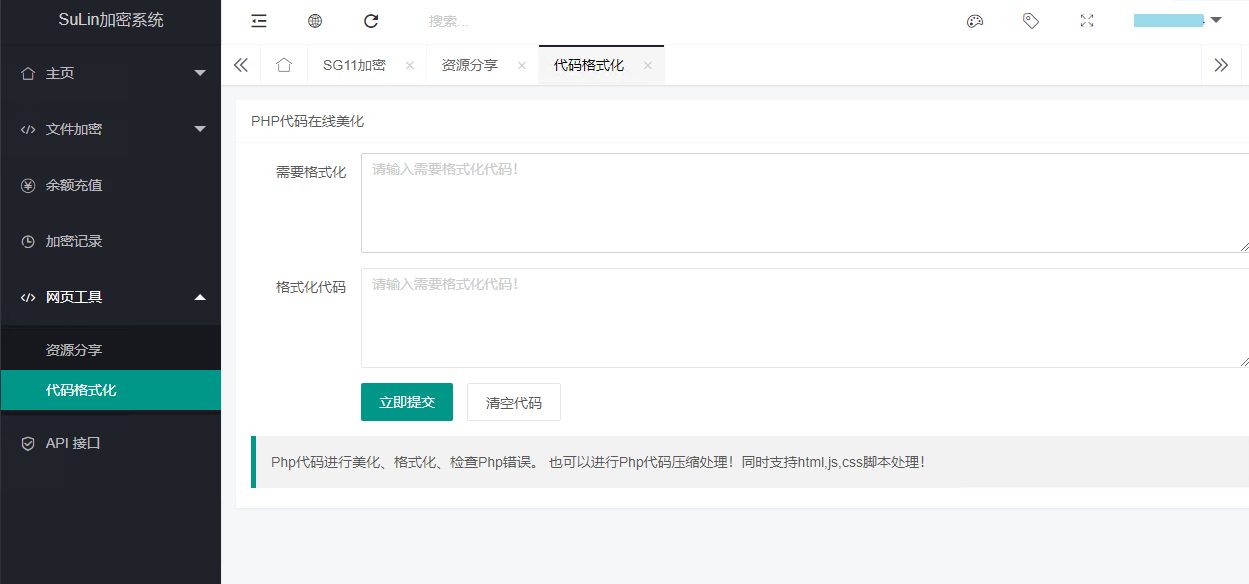Viewport: 1249px width, 584px height.
Task: Click the refresh icon in top bar
Action: tap(371, 21)
